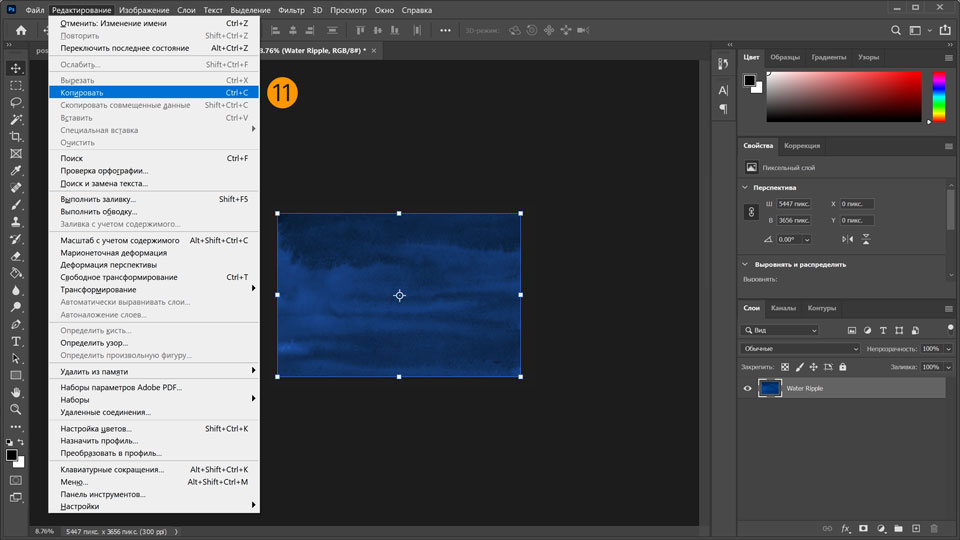The image size is (960, 540).
Task: Click the foreground color swatch in toolbar
Action: [x=11, y=454]
